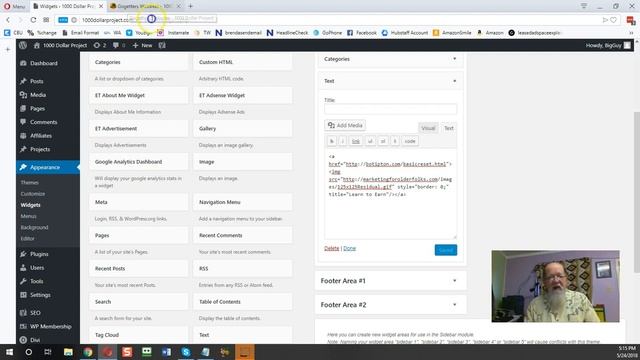Click Add Media button
This screenshot has height=360, width=640.
click(x=345, y=125)
